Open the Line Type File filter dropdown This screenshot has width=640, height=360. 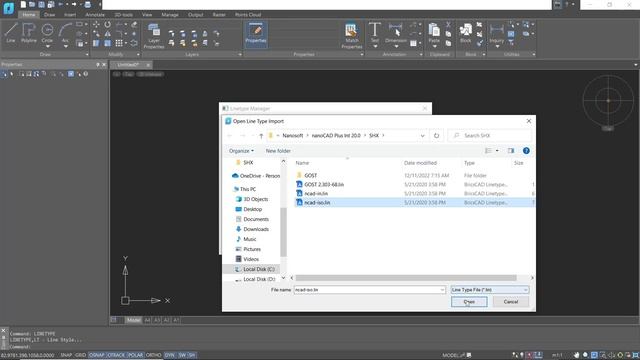point(490,290)
